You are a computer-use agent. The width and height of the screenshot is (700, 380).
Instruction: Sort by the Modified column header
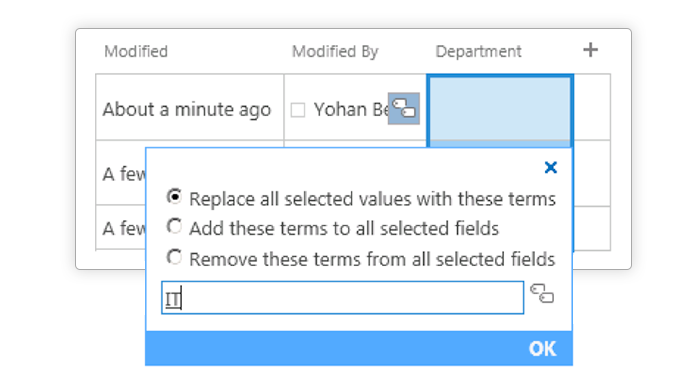(136, 52)
